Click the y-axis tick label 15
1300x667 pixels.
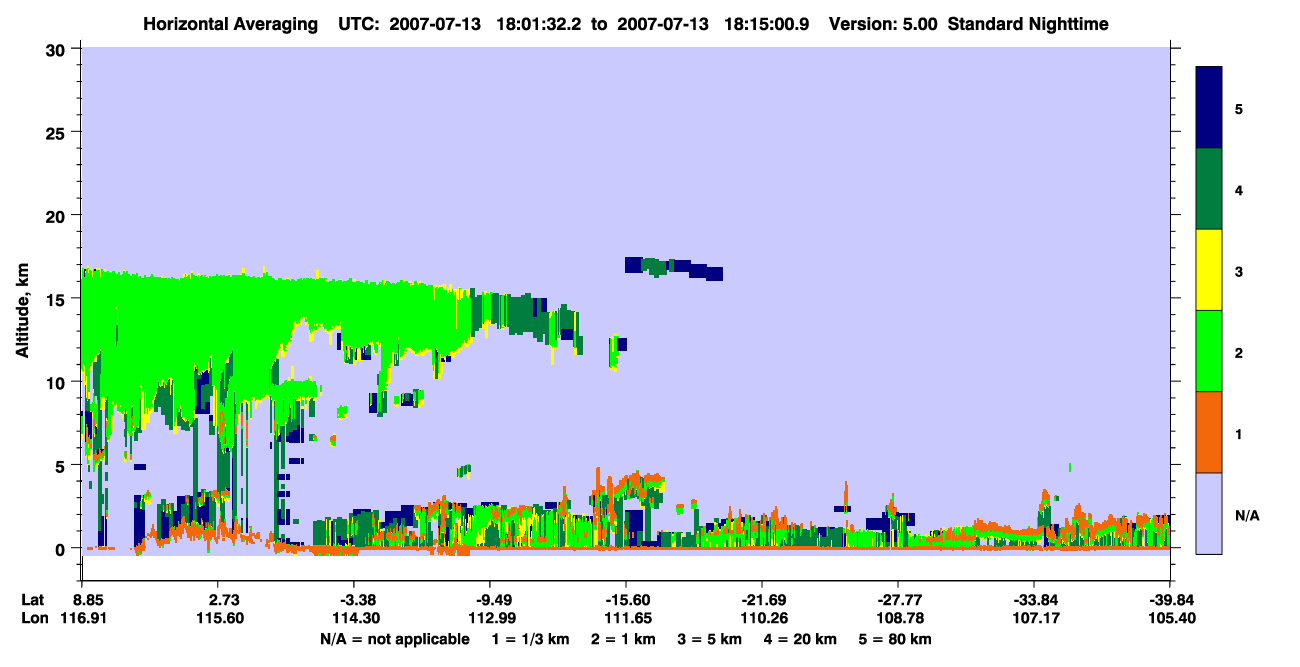point(58,299)
